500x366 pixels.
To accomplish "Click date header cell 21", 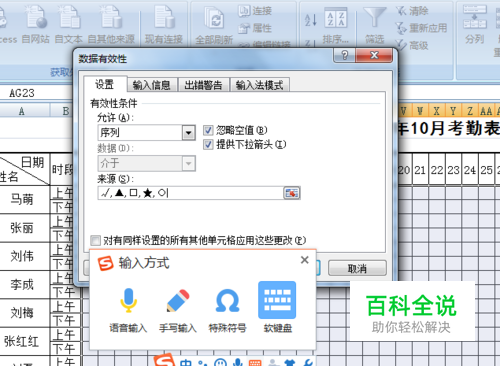I will pyautogui.click(x=420, y=170).
